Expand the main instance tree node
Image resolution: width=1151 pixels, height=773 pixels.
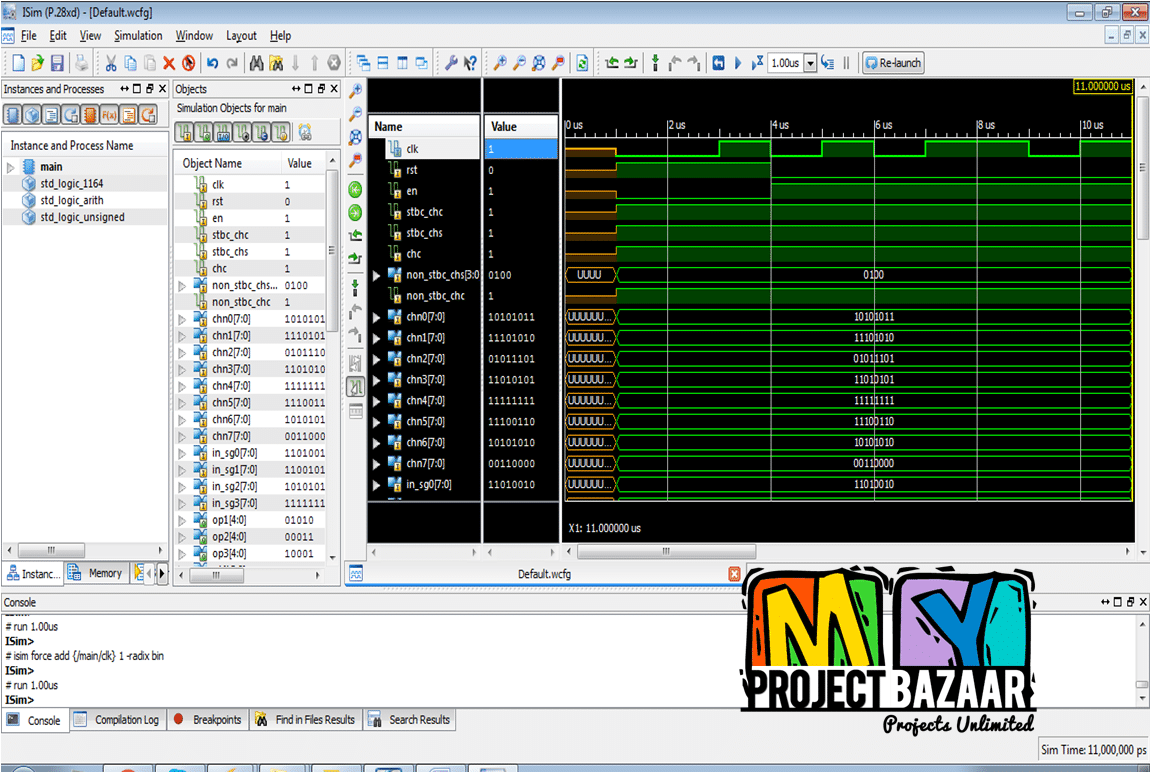pyautogui.click(x=11, y=167)
